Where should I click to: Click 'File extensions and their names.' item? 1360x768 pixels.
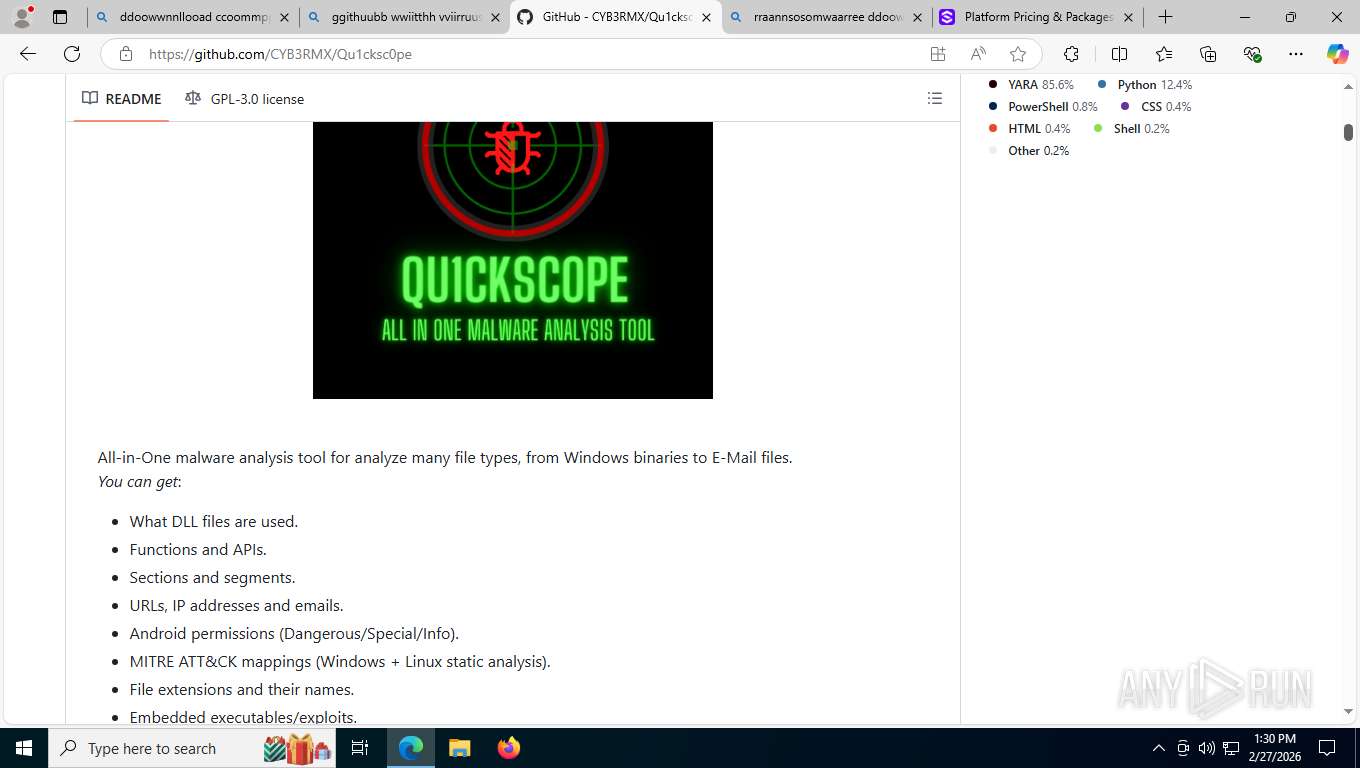[x=242, y=689]
